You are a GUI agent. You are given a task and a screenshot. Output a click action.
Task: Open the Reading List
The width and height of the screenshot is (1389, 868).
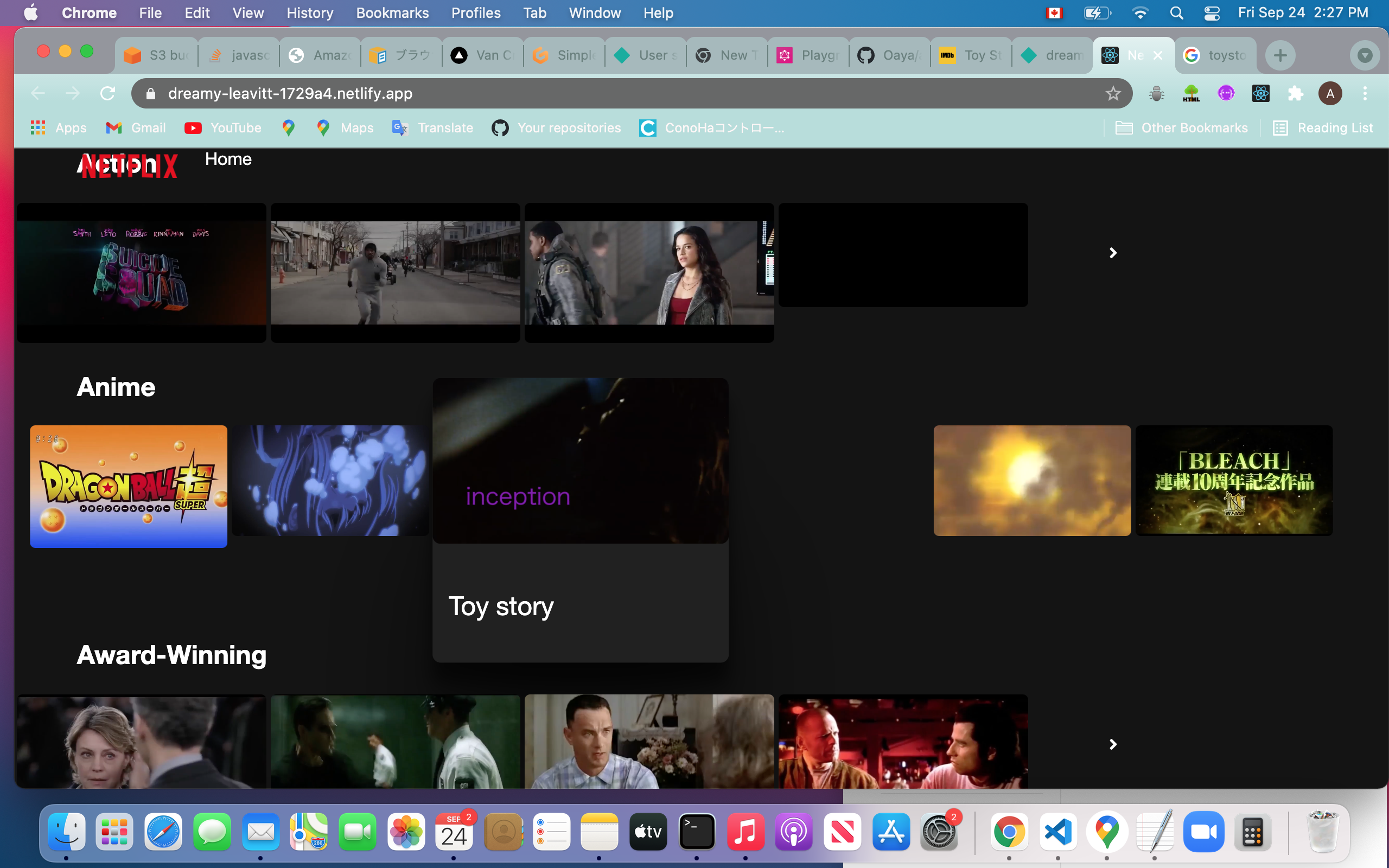click(1322, 127)
